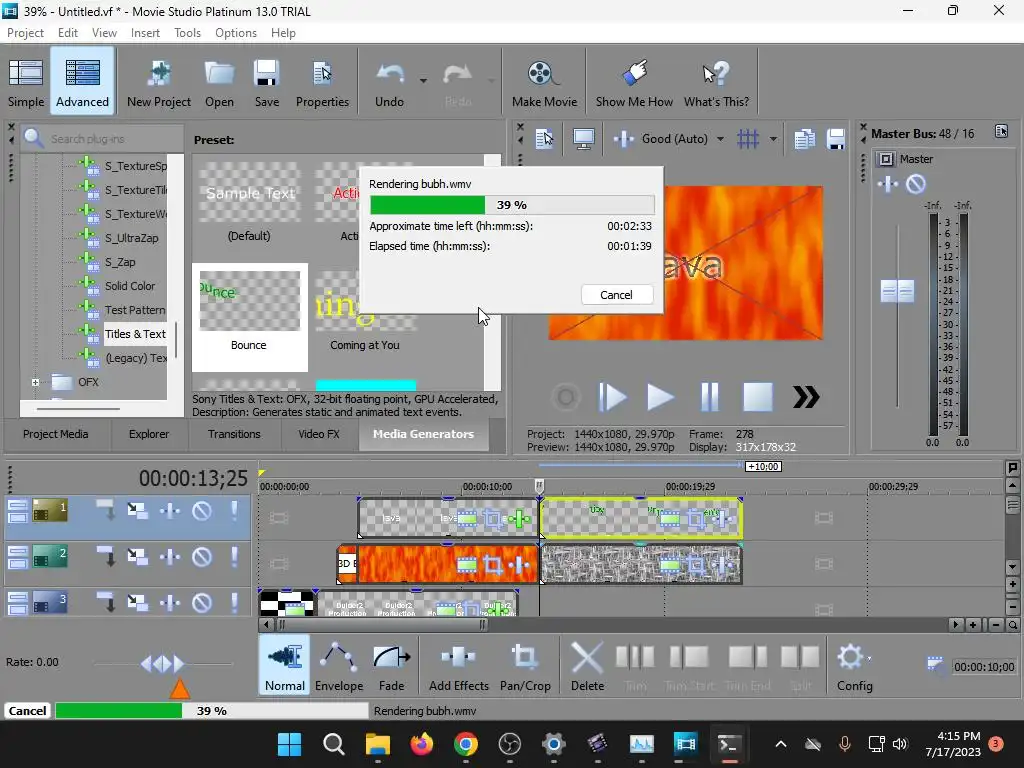Screen dimensions: 1024x768
Task: Open track 2 menu button
Action: point(18,557)
